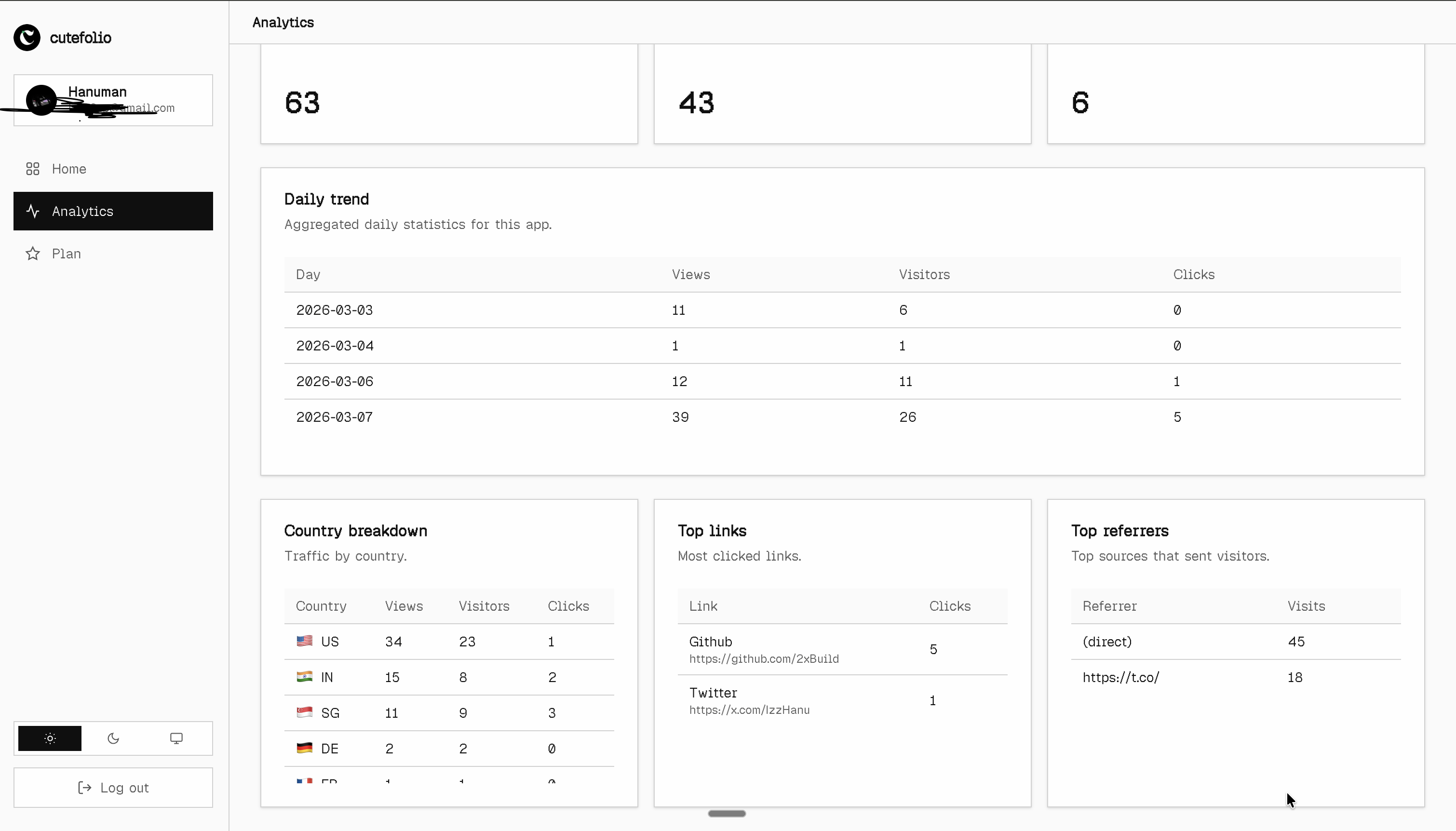The height and width of the screenshot is (831, 1456).
Task: Select the 2026-03-07 daily trend row
Action: point(335,417)
